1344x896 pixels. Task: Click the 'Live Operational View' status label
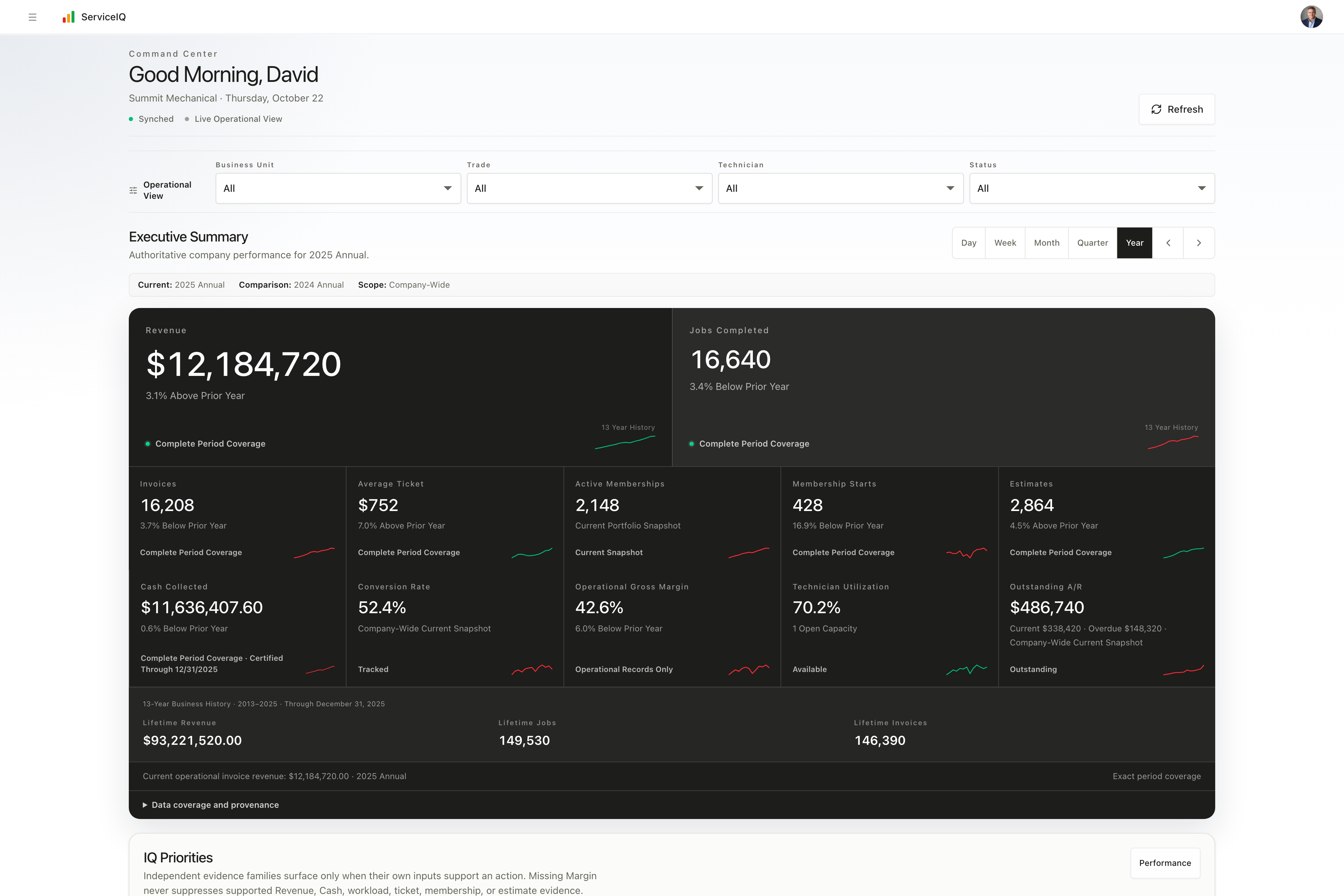(x=234, y=119)
